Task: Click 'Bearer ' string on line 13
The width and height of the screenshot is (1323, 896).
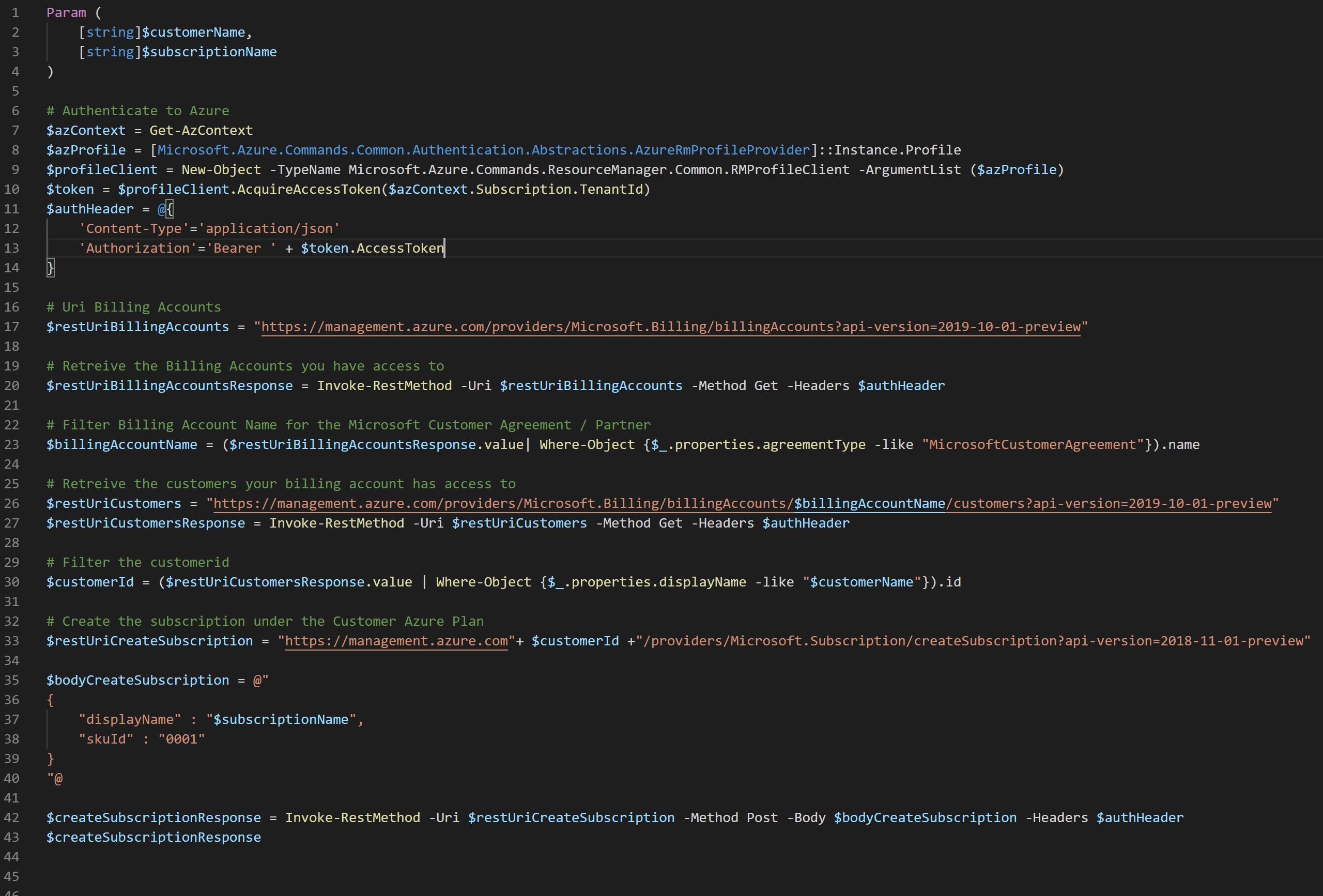Action: pos(241,248)
